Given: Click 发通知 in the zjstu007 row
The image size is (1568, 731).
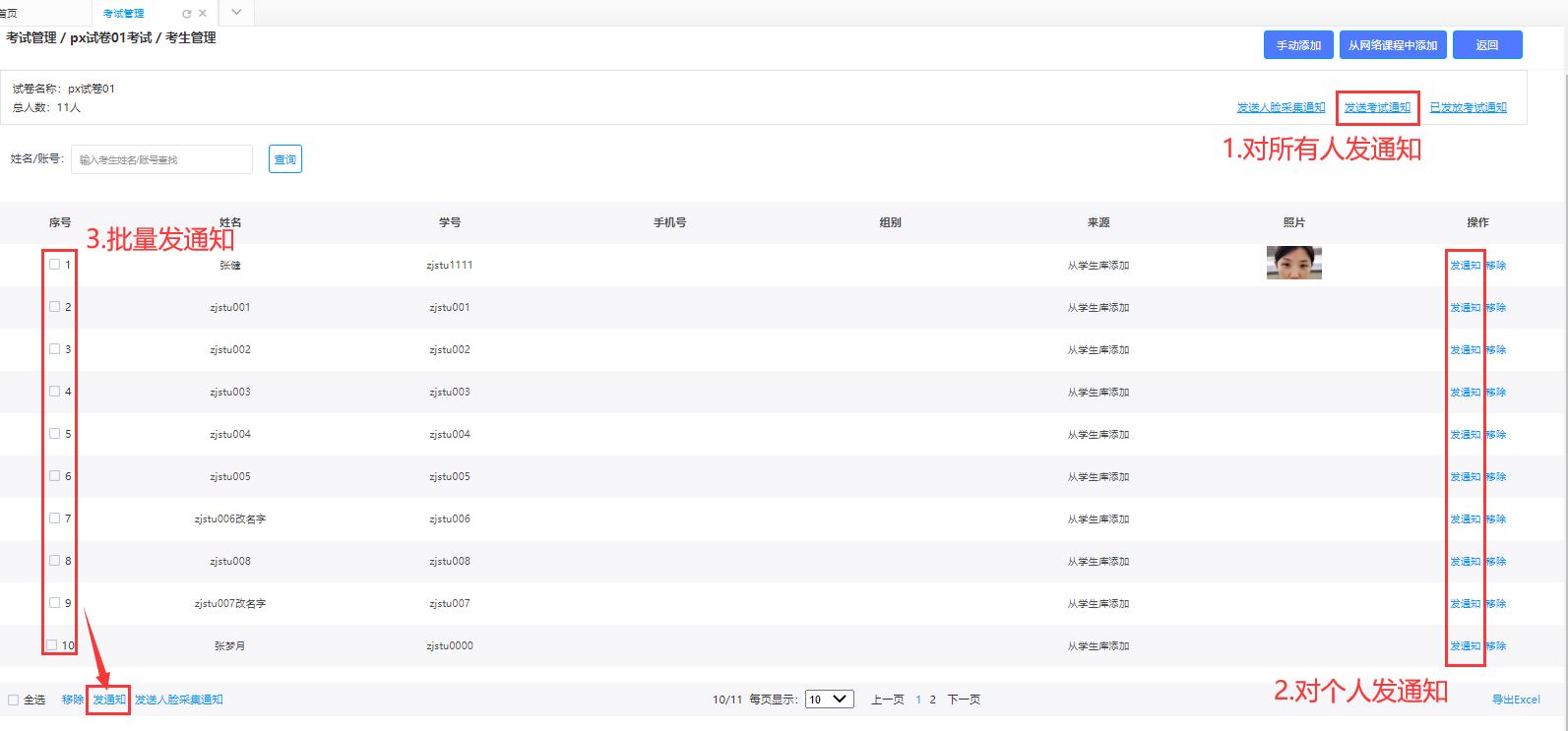Looking at the screenshot, I should point(1465,603).
